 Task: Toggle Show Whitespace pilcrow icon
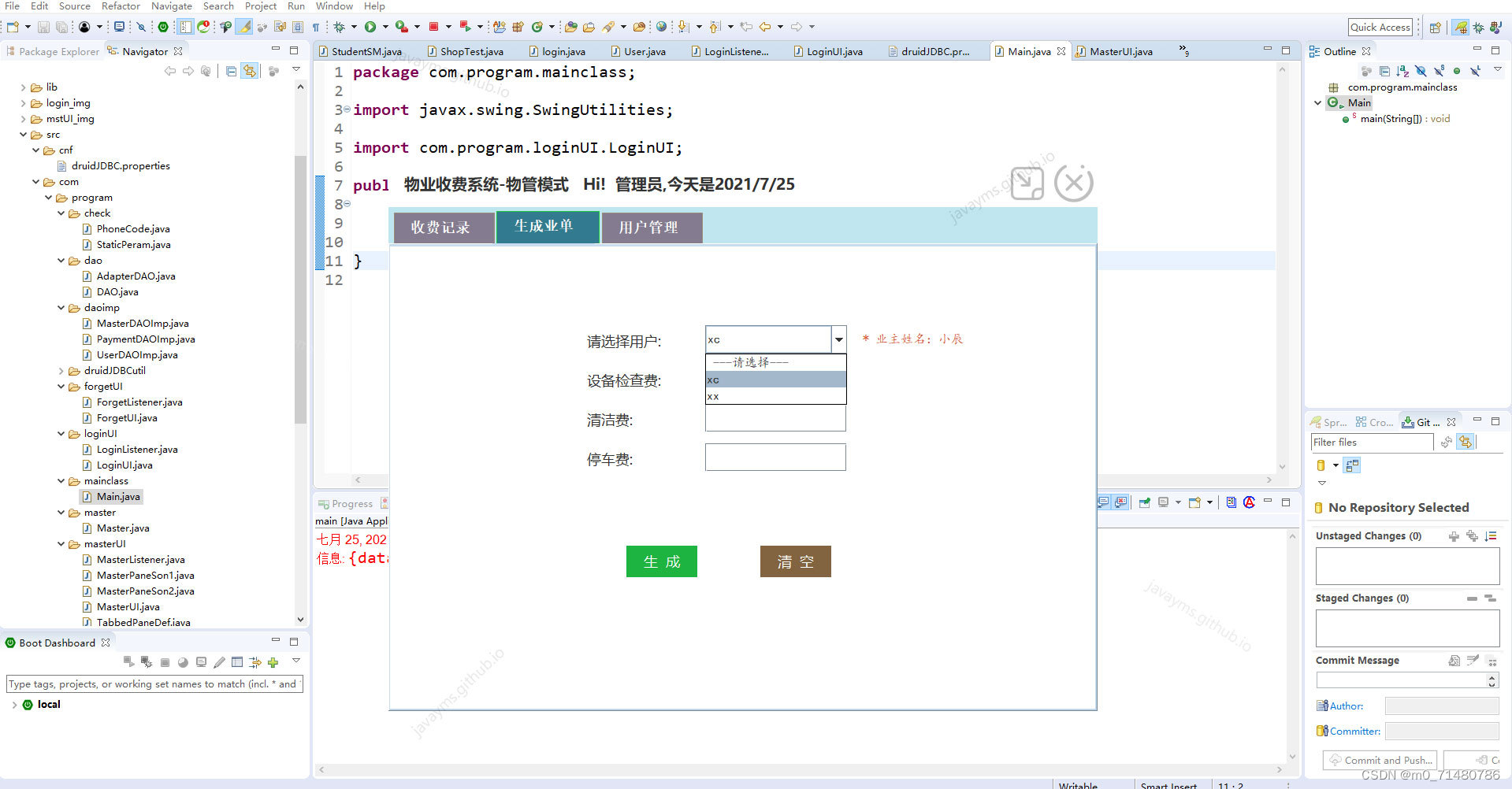(x=316, y=27)
